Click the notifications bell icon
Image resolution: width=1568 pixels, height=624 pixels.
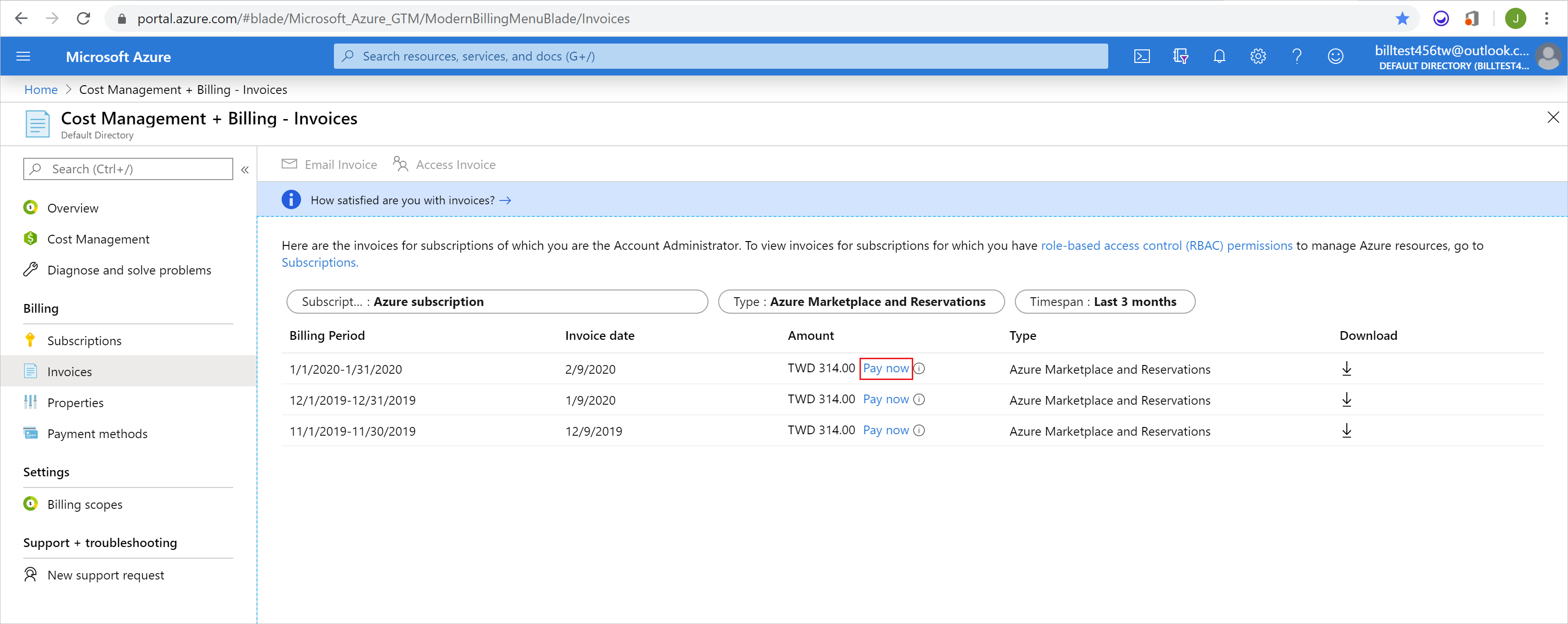point(1218,56)
